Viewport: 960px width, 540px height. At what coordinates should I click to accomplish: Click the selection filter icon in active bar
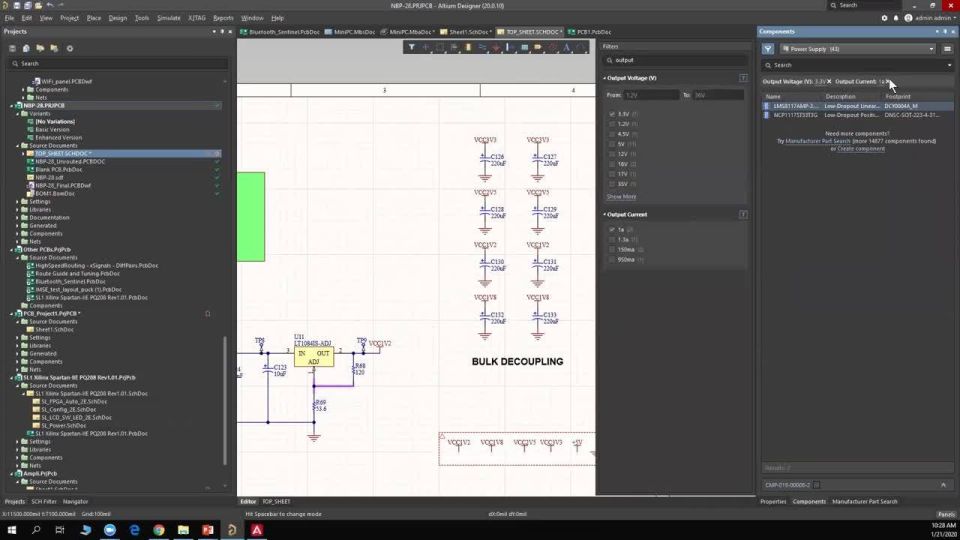click(411, 47)
